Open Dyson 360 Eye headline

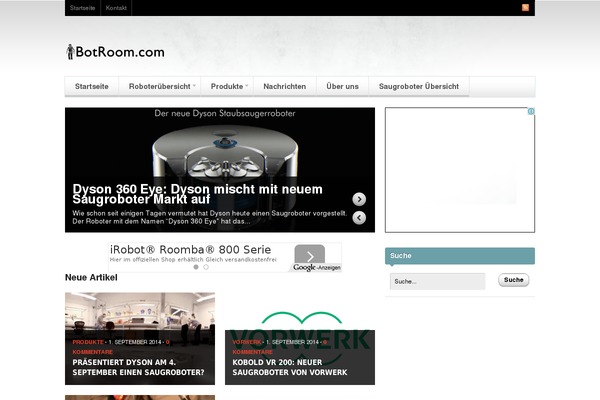197,194
